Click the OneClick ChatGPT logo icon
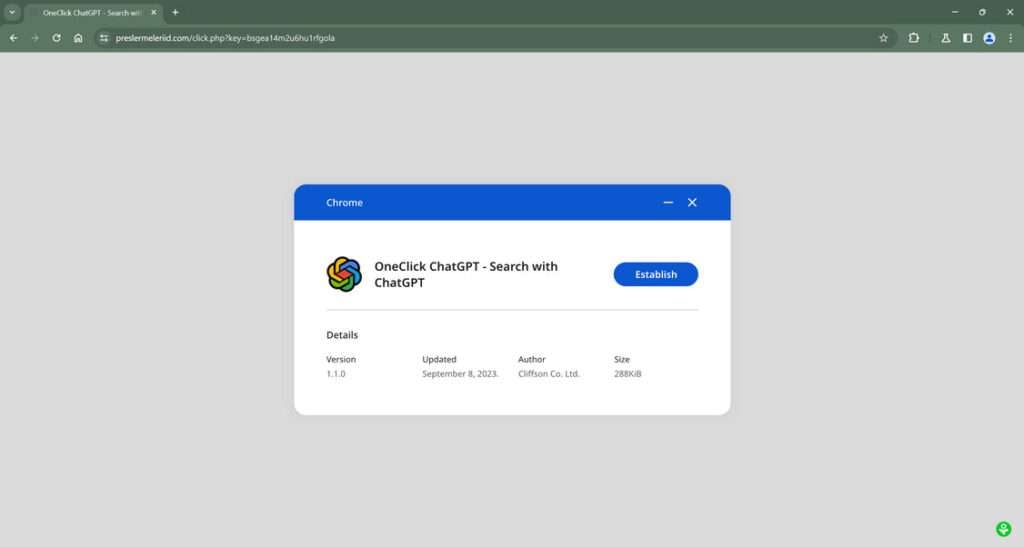Image resolution: width=1024 pixels, height=547 pixels. (x=344, y=274)
